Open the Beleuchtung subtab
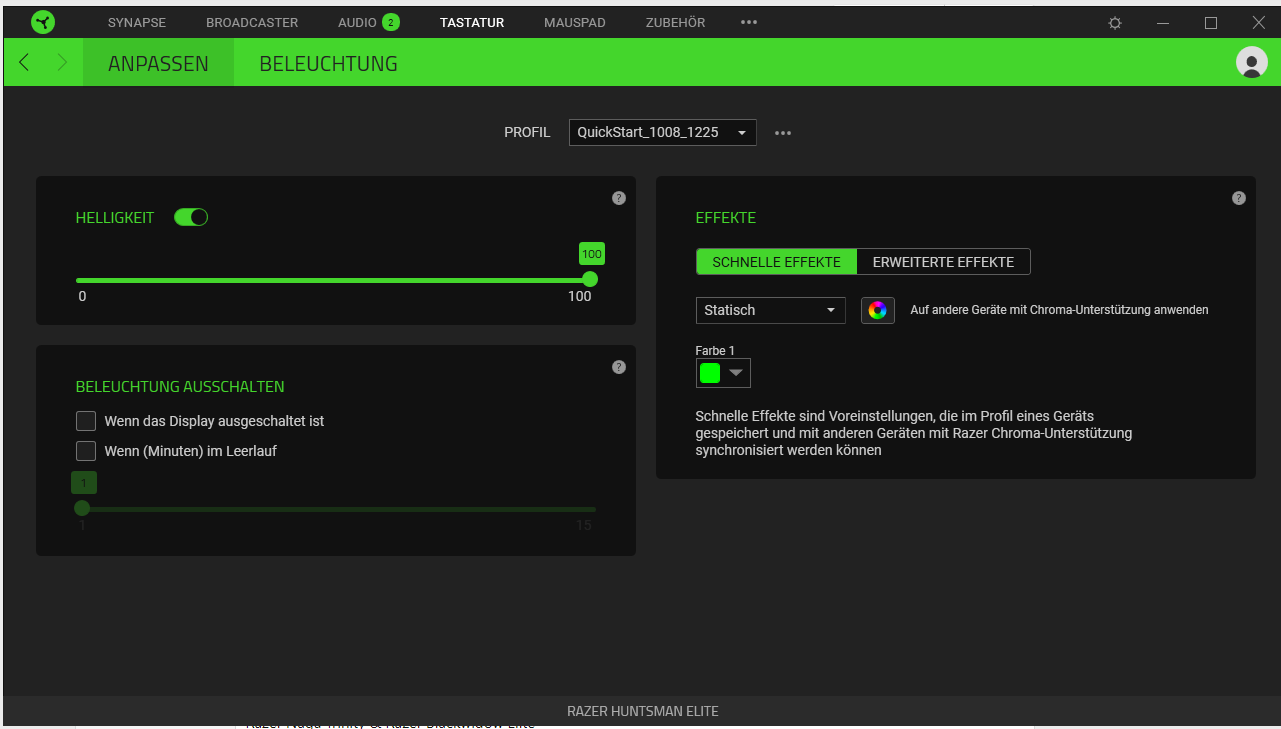 coord(328,63)
